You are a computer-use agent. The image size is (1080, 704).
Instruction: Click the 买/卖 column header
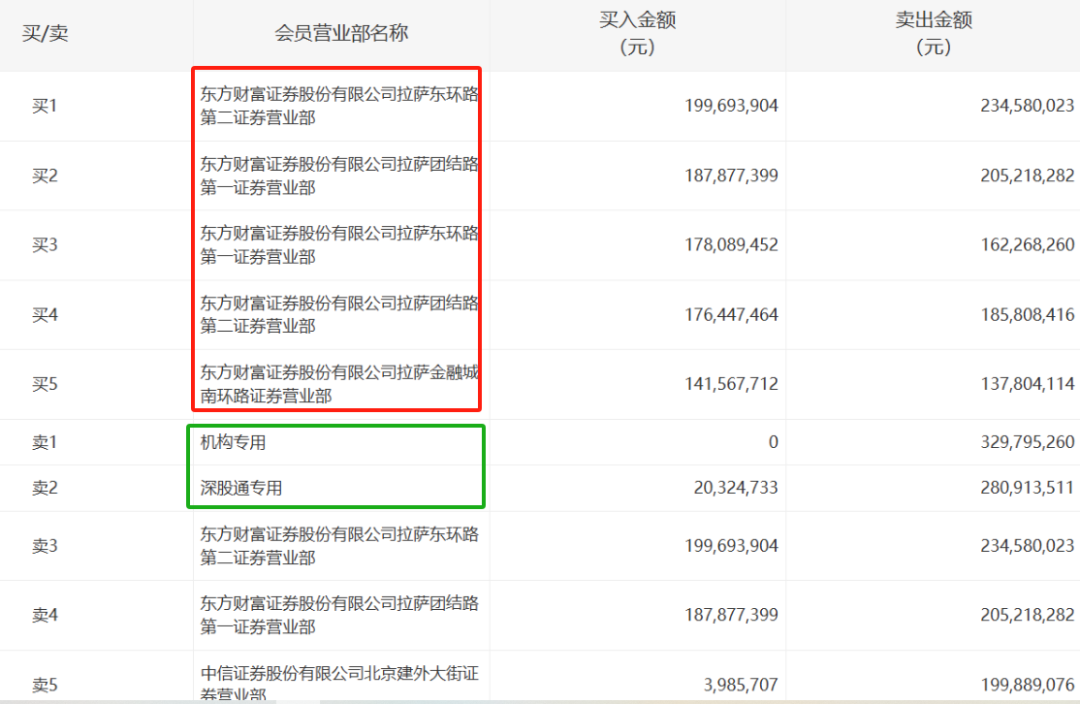(x=45, y=33)
